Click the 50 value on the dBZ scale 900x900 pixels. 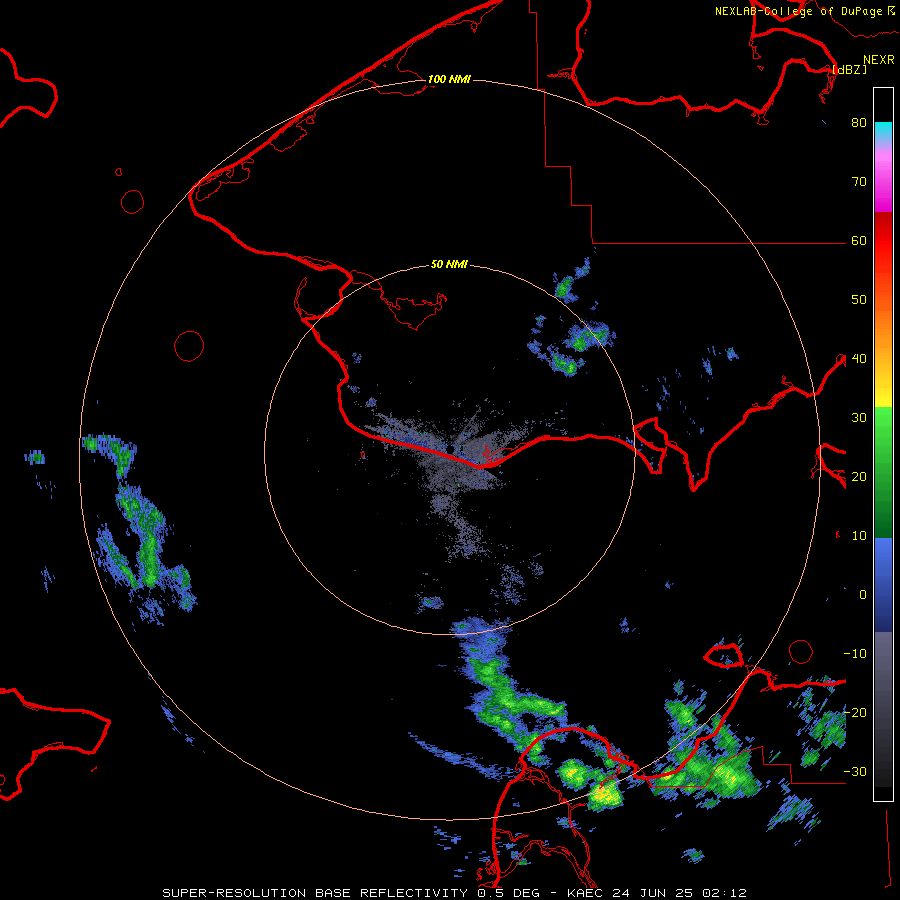click(859, 300)
